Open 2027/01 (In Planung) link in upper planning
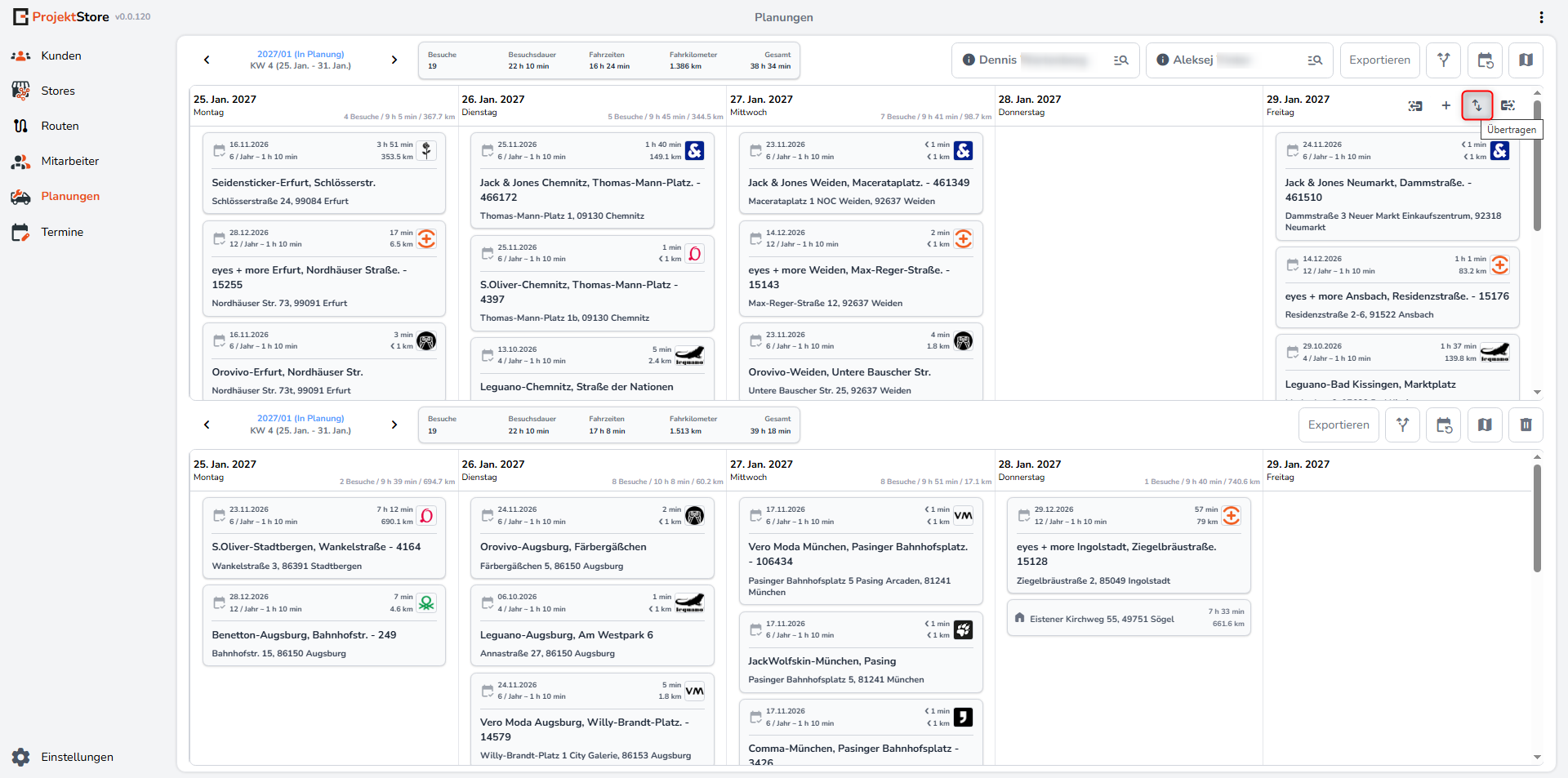The image size is (1568, 778). pyautogui.click(x=301, y=54)
